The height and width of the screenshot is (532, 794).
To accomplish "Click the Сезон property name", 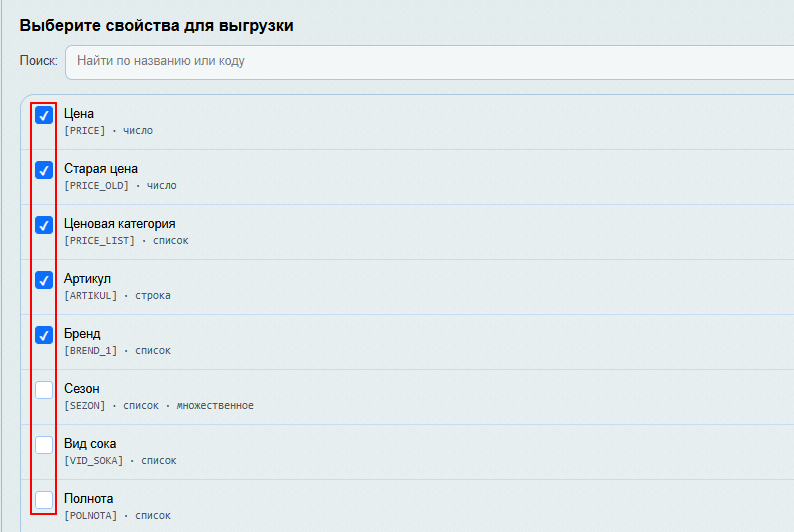I will 82,388.
